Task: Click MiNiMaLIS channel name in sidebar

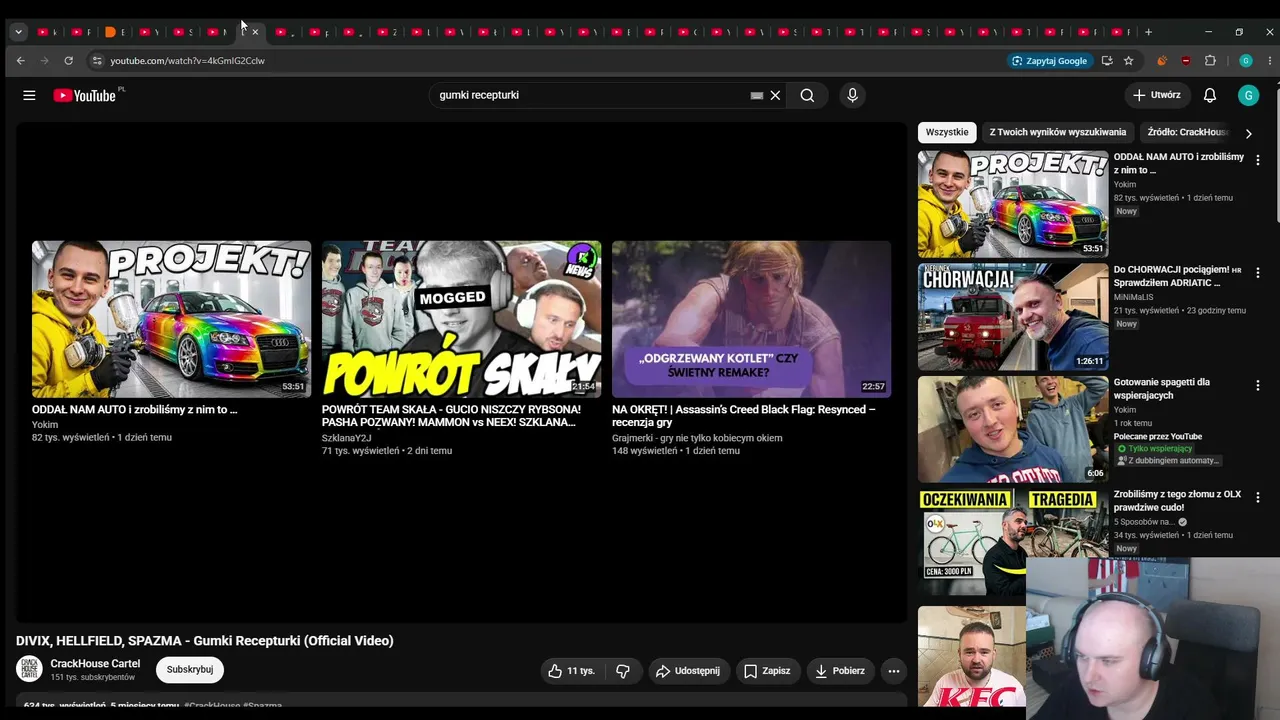Action: [1134, 297]
